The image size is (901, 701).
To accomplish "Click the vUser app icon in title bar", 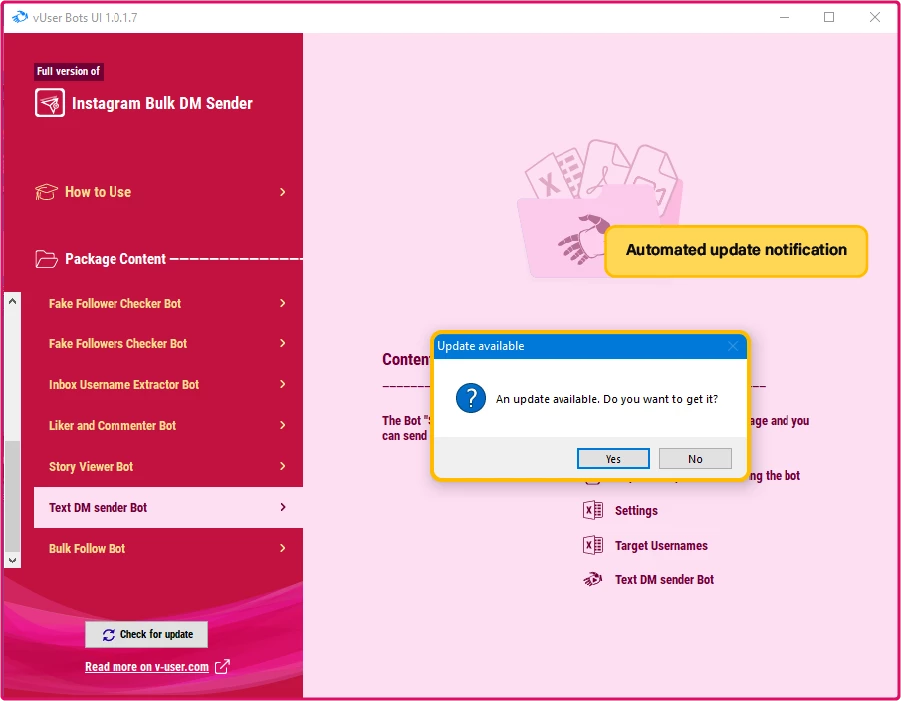I will tap(20, 17).
